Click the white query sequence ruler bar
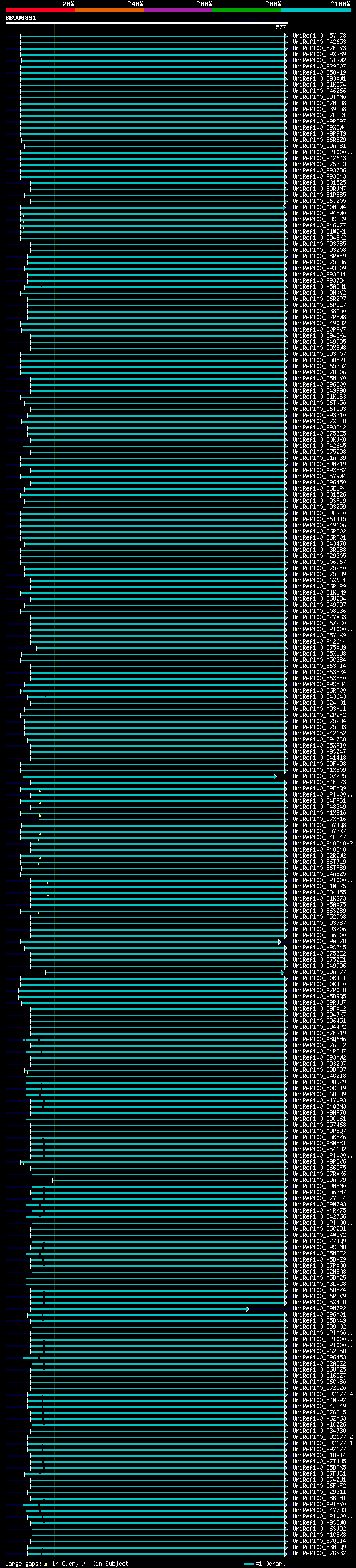Viewport: 356px width, 1568px height. [146, 22]
